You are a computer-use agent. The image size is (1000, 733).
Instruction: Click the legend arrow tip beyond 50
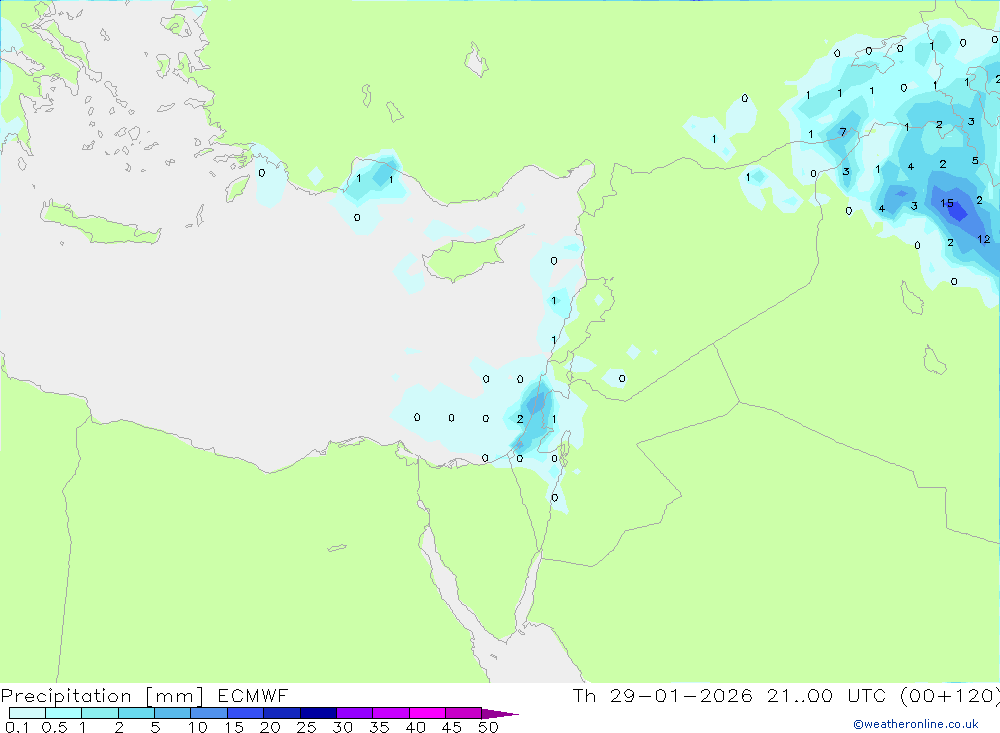tap(500, 713)
